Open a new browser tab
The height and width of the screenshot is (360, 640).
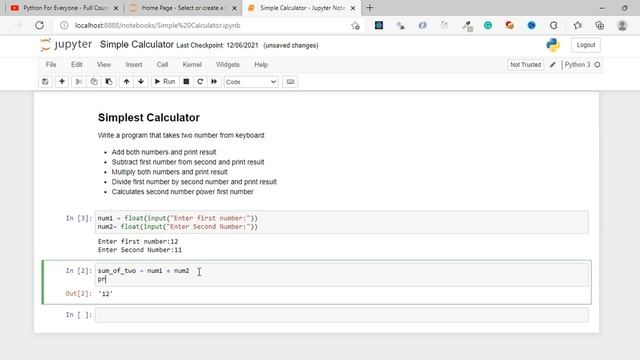(x=370, y=8)
